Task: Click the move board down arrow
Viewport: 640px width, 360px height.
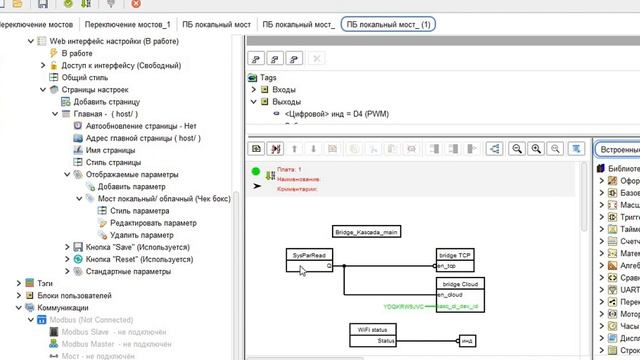Action: point(313,149)
